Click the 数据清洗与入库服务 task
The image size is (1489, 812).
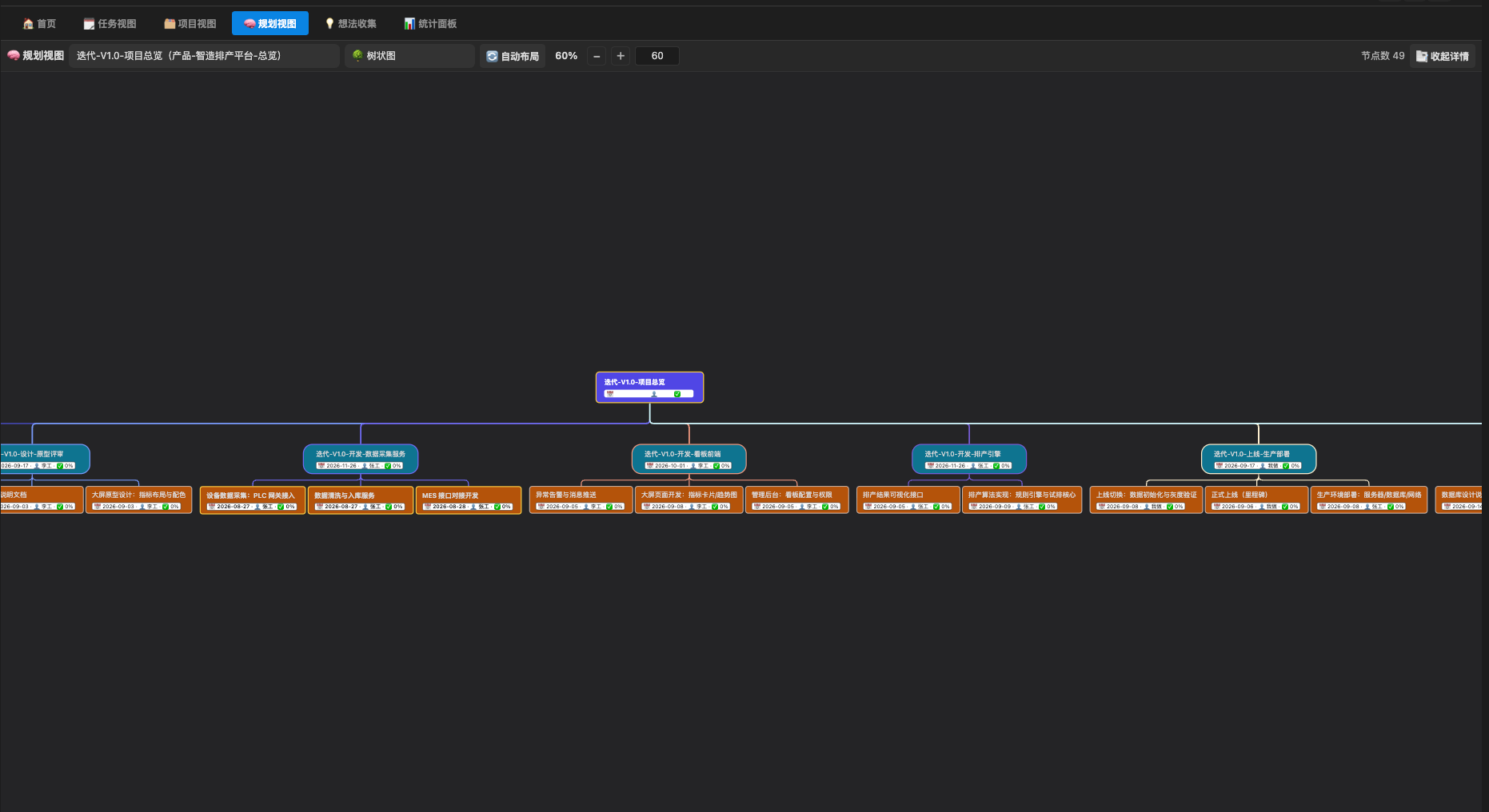click(361, 500)
